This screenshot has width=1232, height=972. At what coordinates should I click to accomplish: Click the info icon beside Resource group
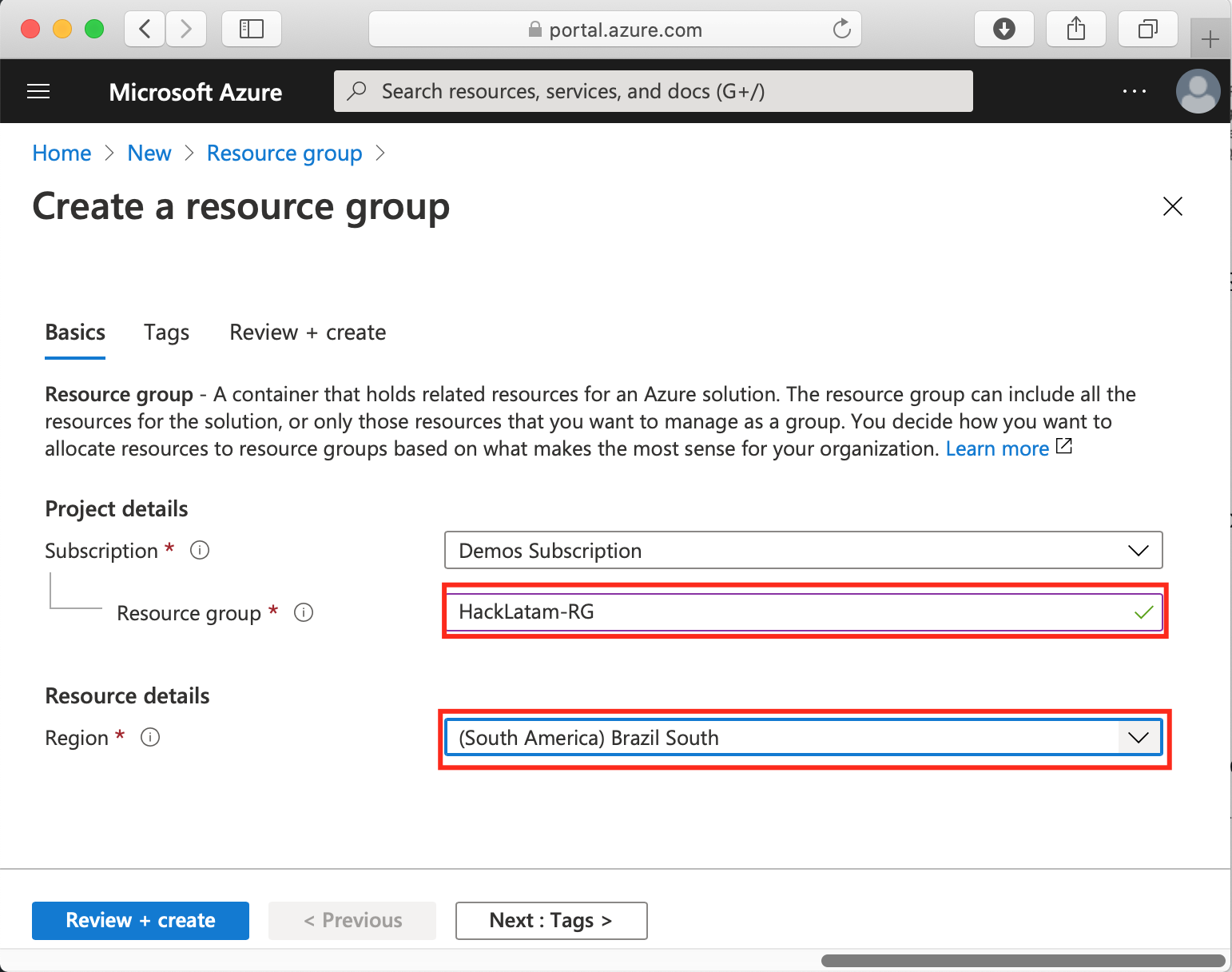(304, 612)
